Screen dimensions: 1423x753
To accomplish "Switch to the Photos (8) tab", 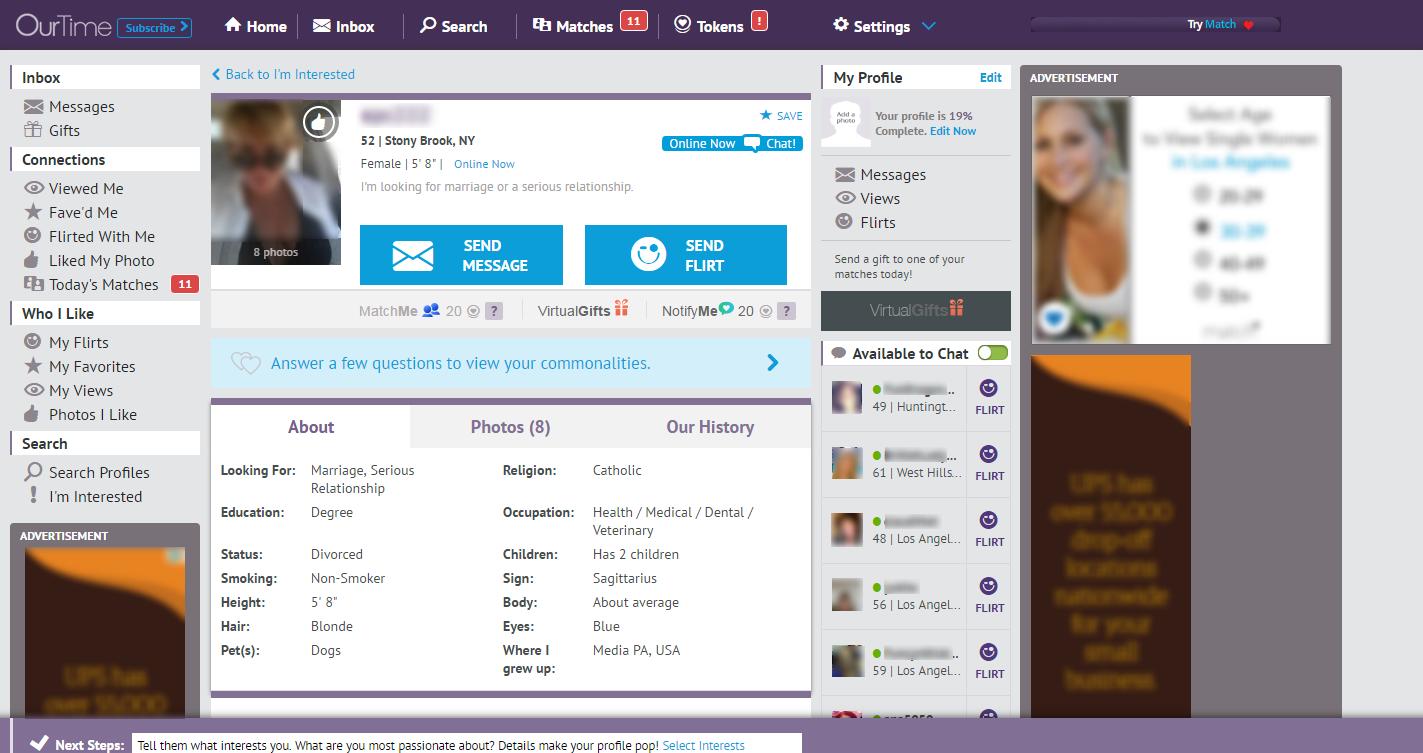I will [x=510, y=427].
